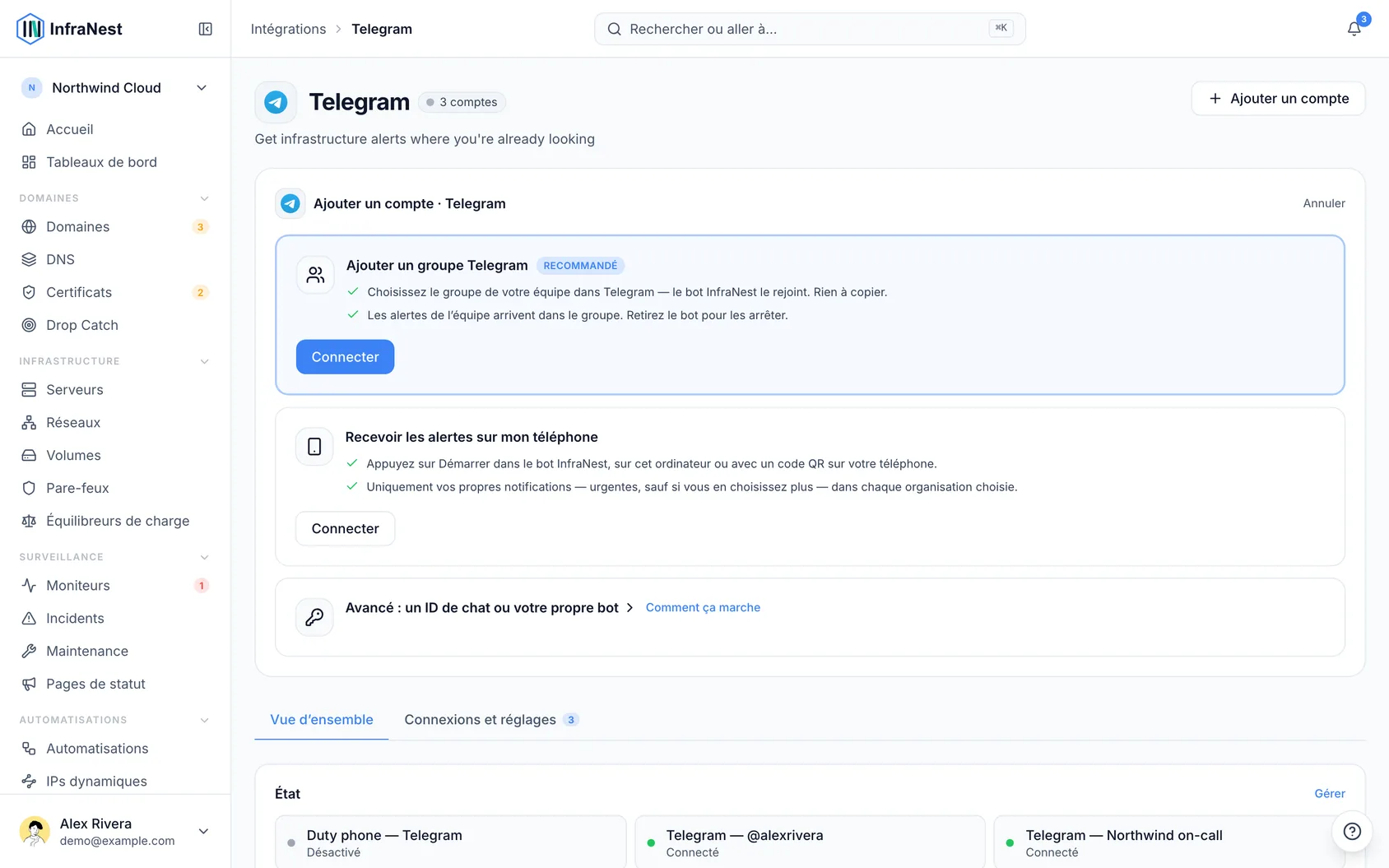
Task: Open the help question mark button
Action: (x=1352, y=831)
